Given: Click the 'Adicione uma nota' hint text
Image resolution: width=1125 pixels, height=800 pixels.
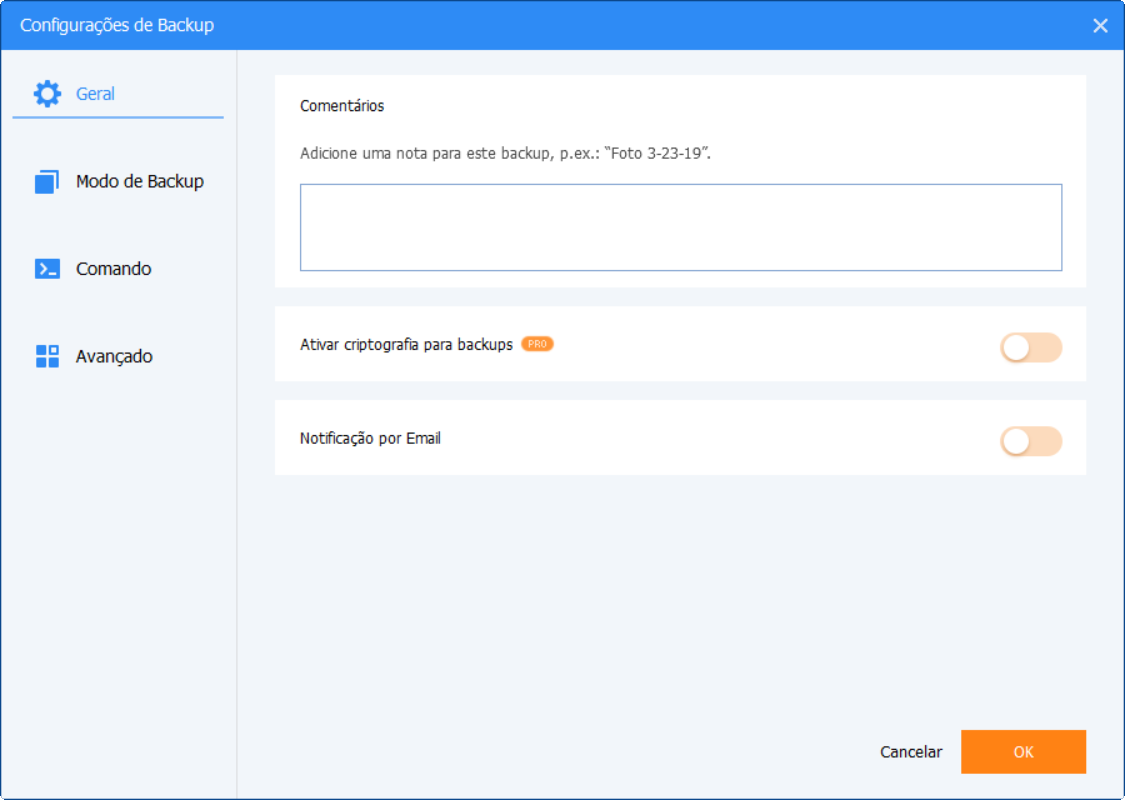Looking at the screenshot, I should pyautogui.click(x=505, y=154).
